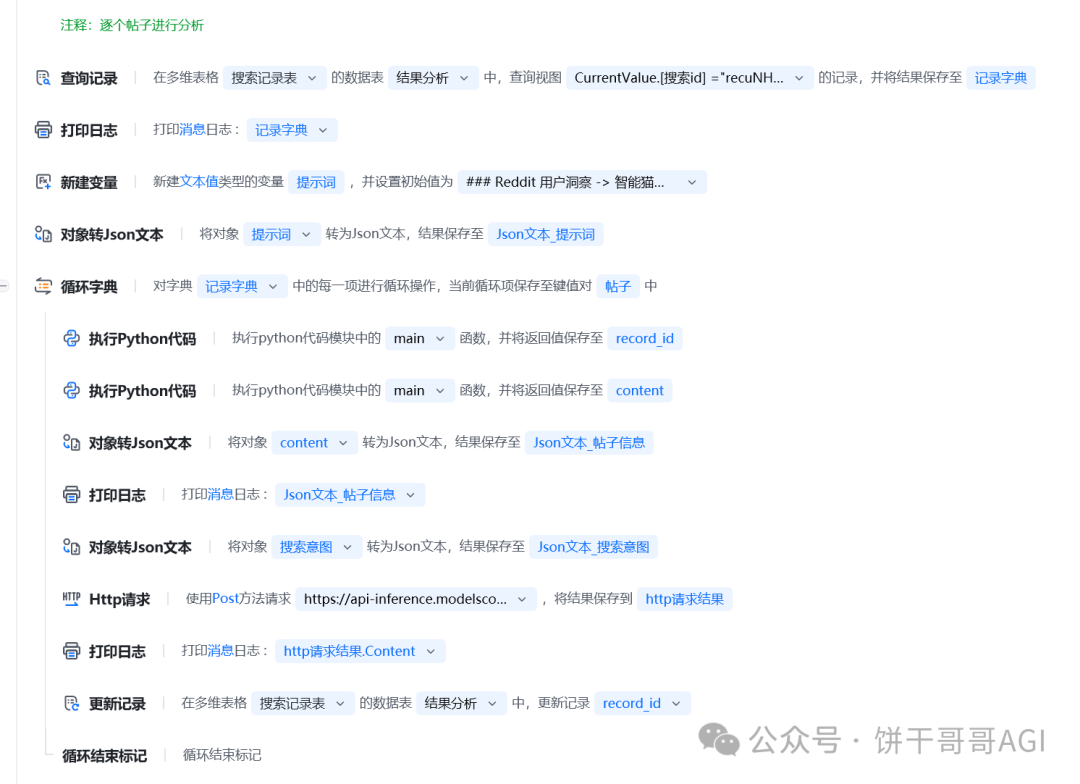
Task: Open the 记录字典 dropdown in 循环字典
Action: (242, 286)
